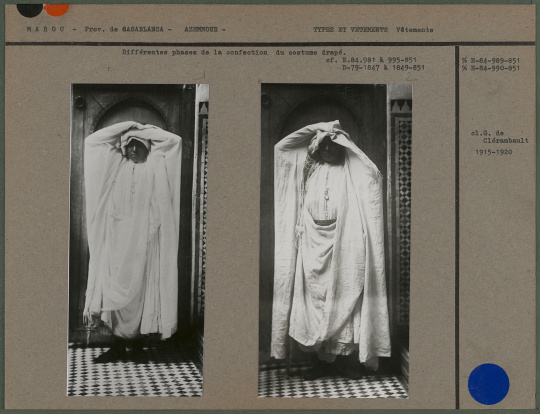The height and width of the screenshot is (414, 540).
Task: Click the orange dot beside the black one
Action: tap(56, 10)
